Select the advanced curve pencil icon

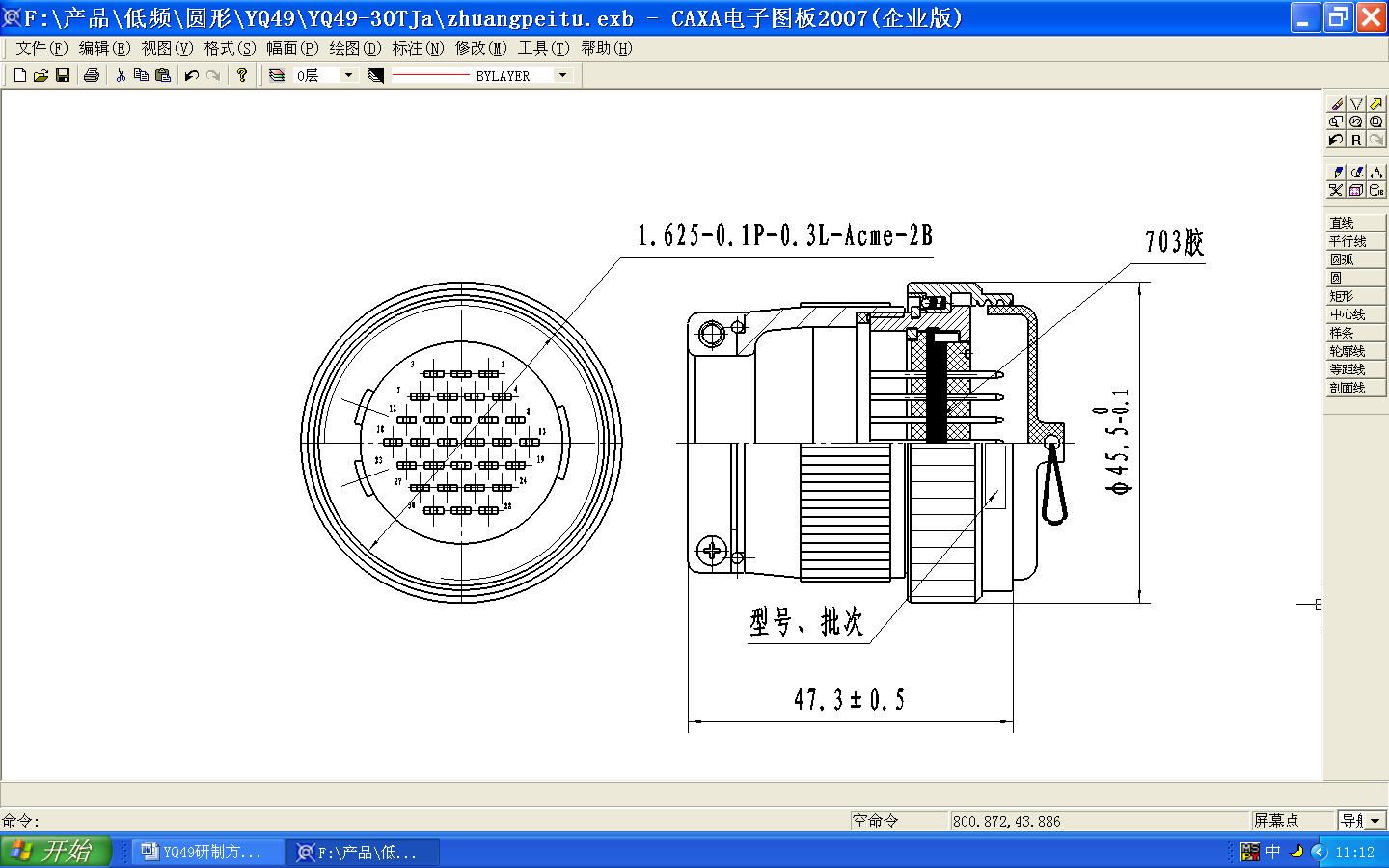coord(1356,173)
